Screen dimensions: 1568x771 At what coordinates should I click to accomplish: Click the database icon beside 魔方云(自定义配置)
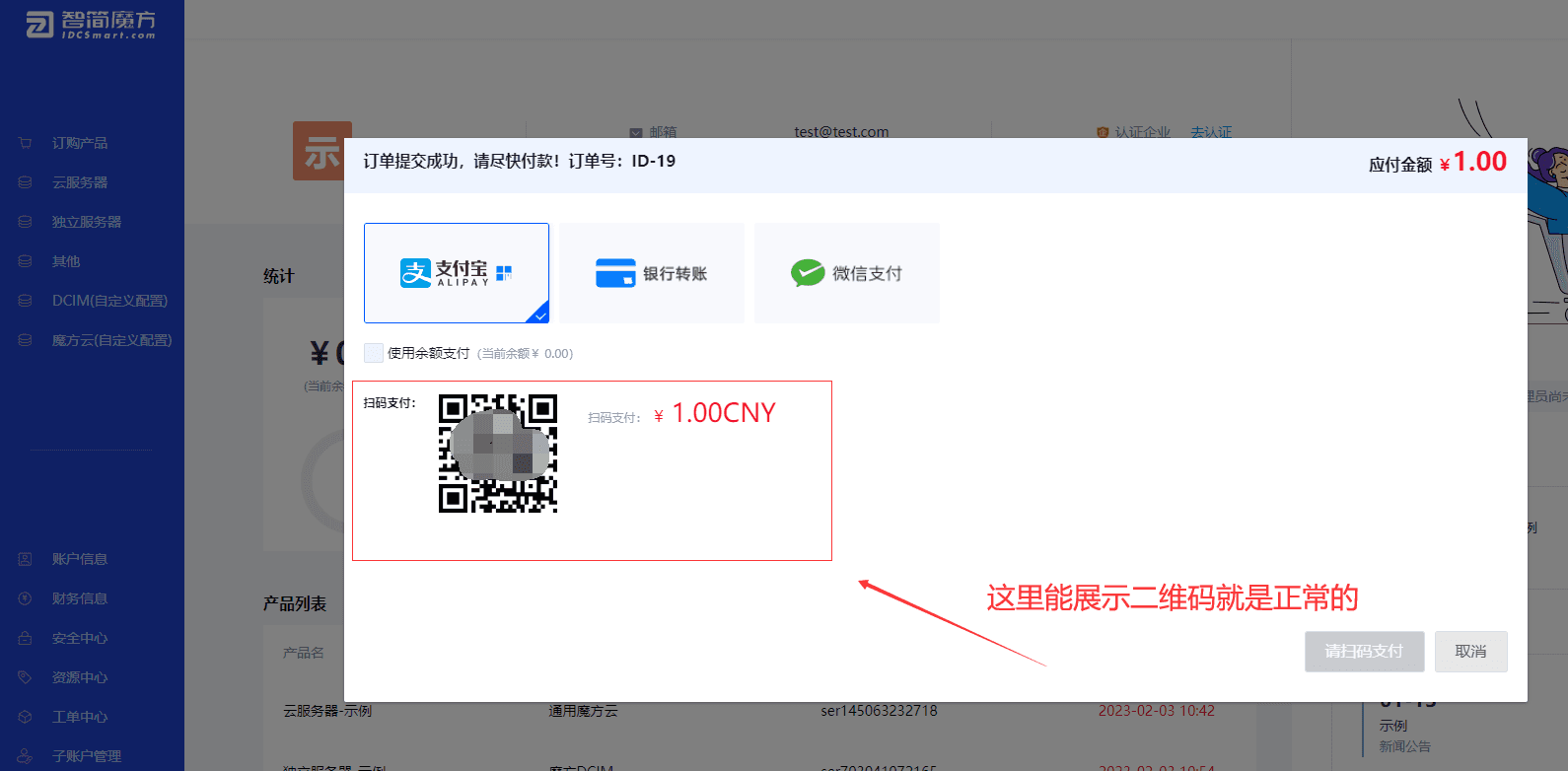click(26, 340)
